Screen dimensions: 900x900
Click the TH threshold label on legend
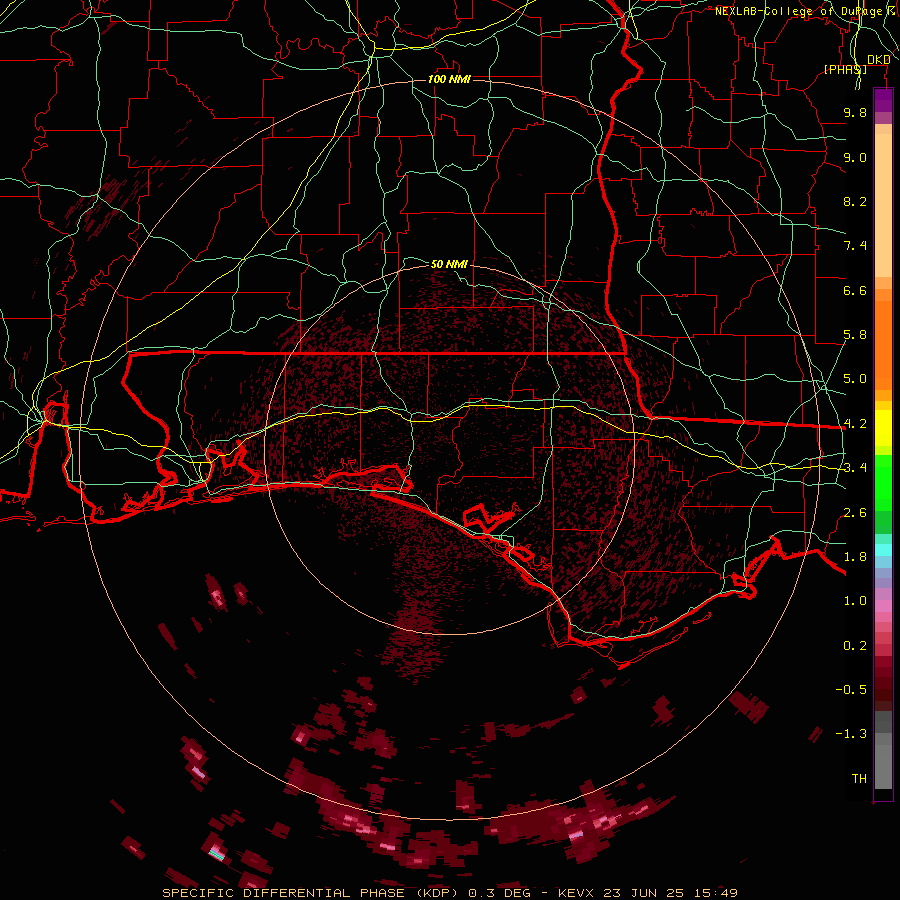point(859,779)
